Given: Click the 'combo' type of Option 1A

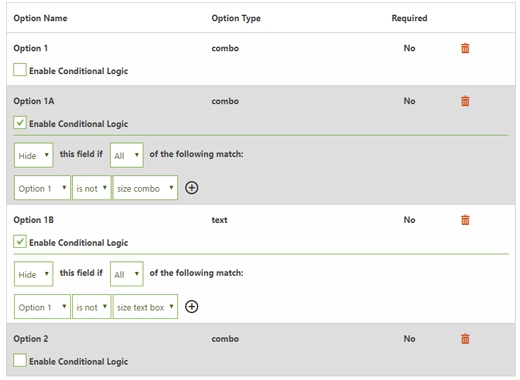Looking at the screenshot, I should coord(225,101).
